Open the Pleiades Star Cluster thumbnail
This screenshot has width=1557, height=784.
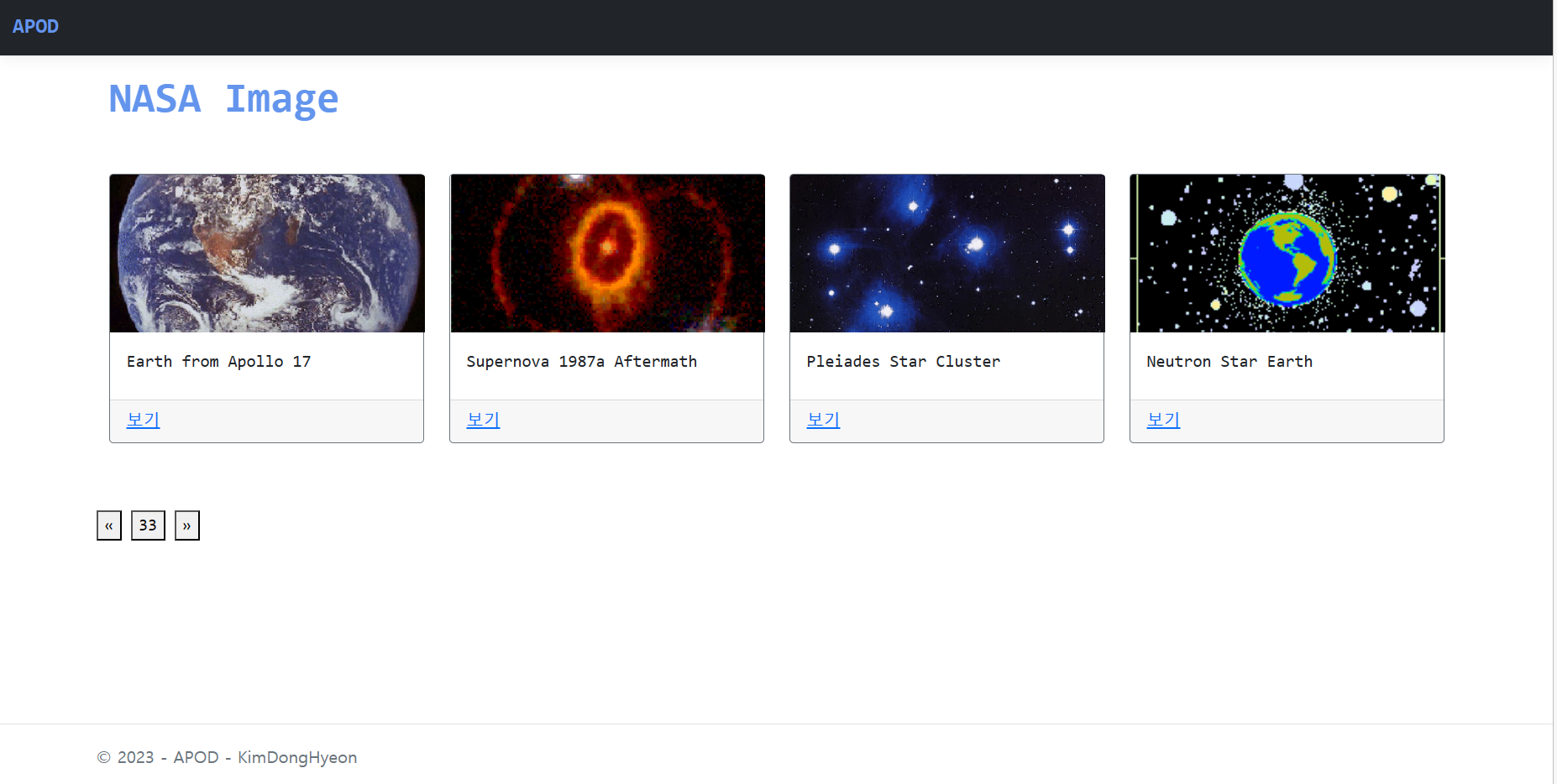coord(947,253)
